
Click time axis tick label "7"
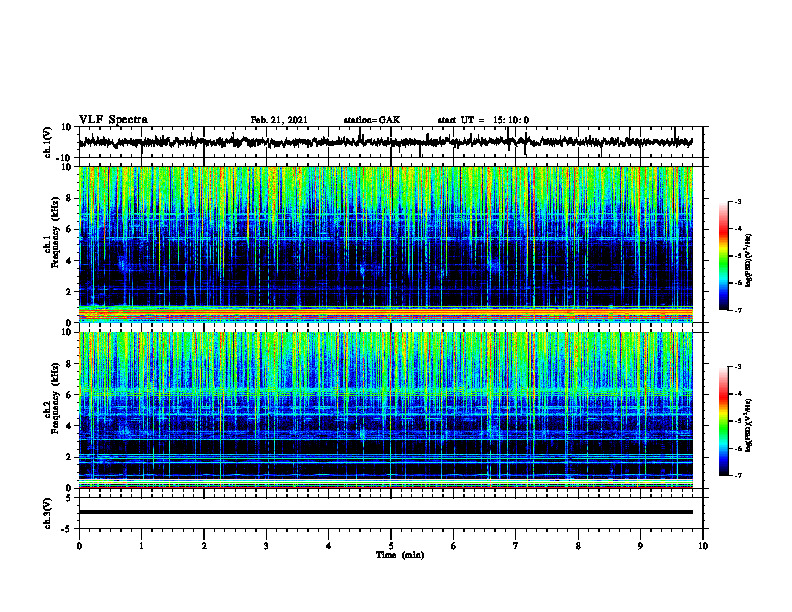[516, 546]
